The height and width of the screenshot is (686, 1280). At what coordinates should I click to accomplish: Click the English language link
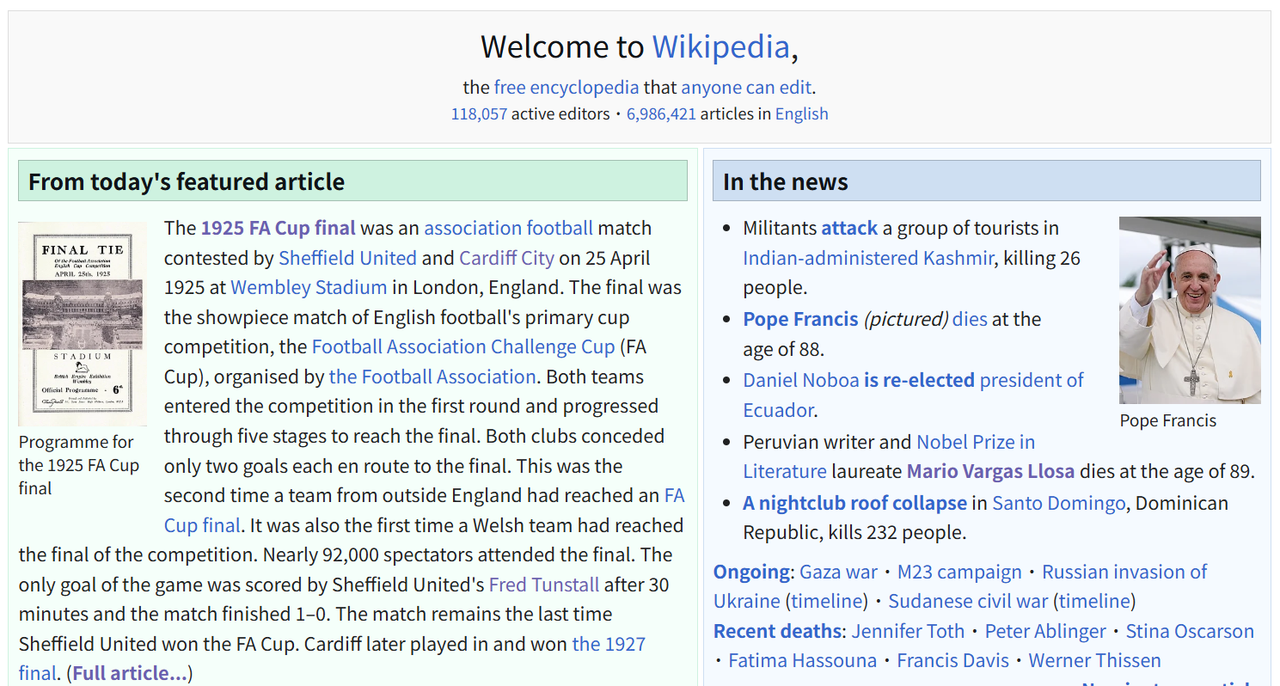point(802,114)
